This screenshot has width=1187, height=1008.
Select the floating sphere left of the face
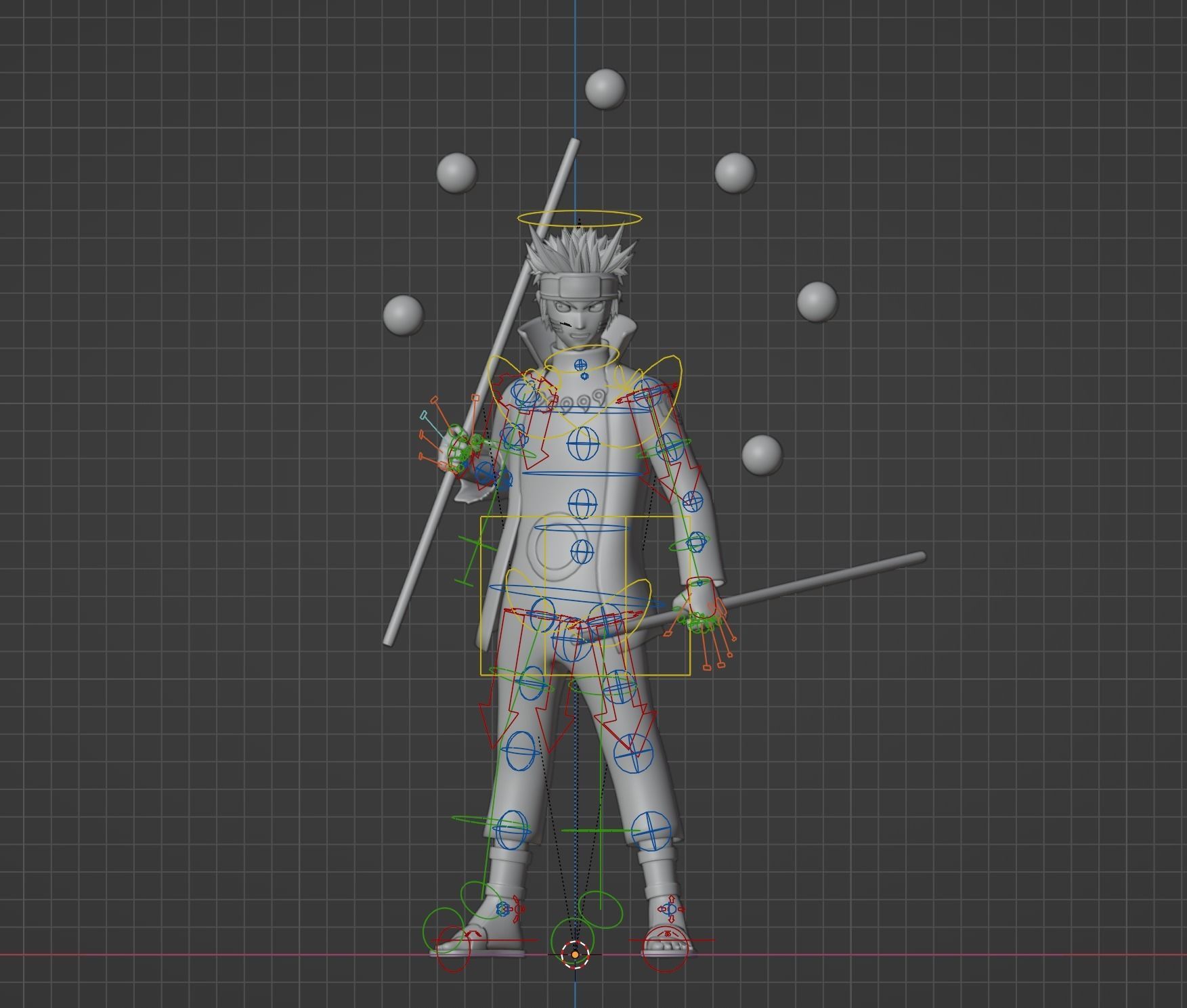tap(404, 315)
